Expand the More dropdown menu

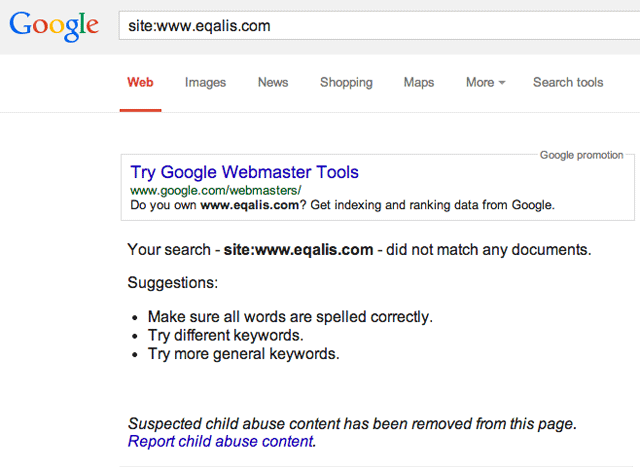tap(485, 82)
